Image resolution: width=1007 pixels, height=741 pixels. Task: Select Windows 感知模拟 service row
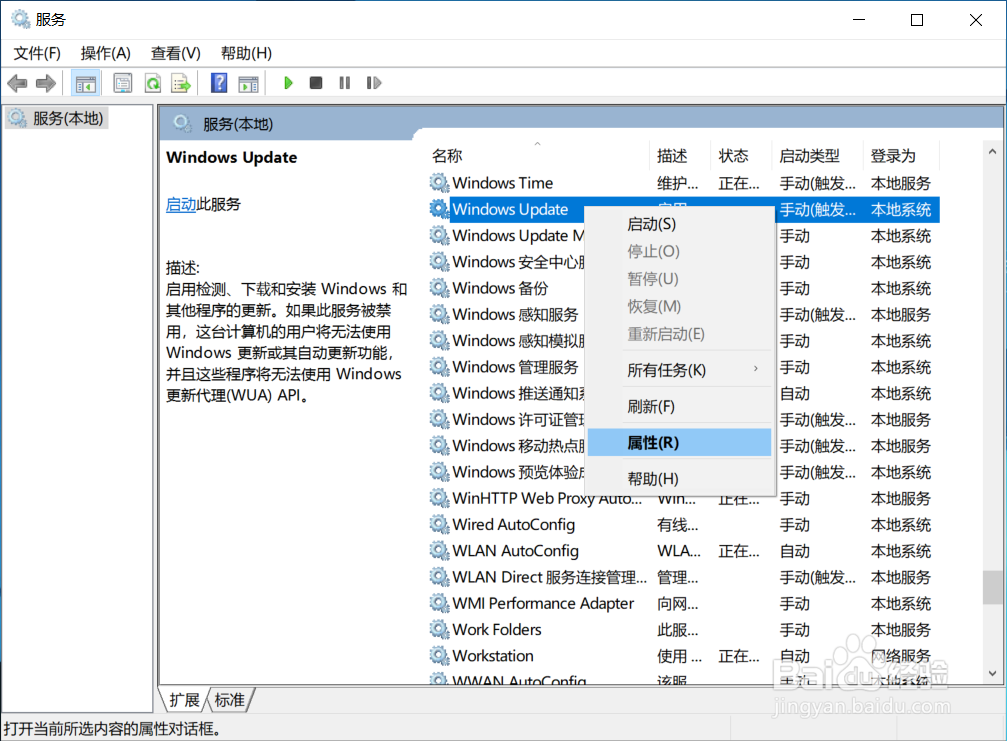684,341
